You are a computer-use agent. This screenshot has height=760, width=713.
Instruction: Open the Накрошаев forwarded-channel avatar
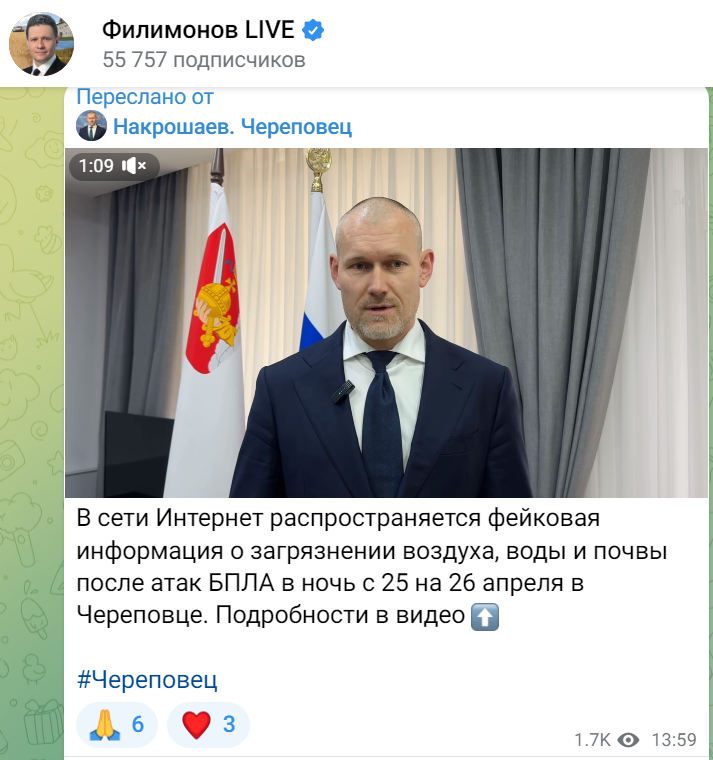91,126
